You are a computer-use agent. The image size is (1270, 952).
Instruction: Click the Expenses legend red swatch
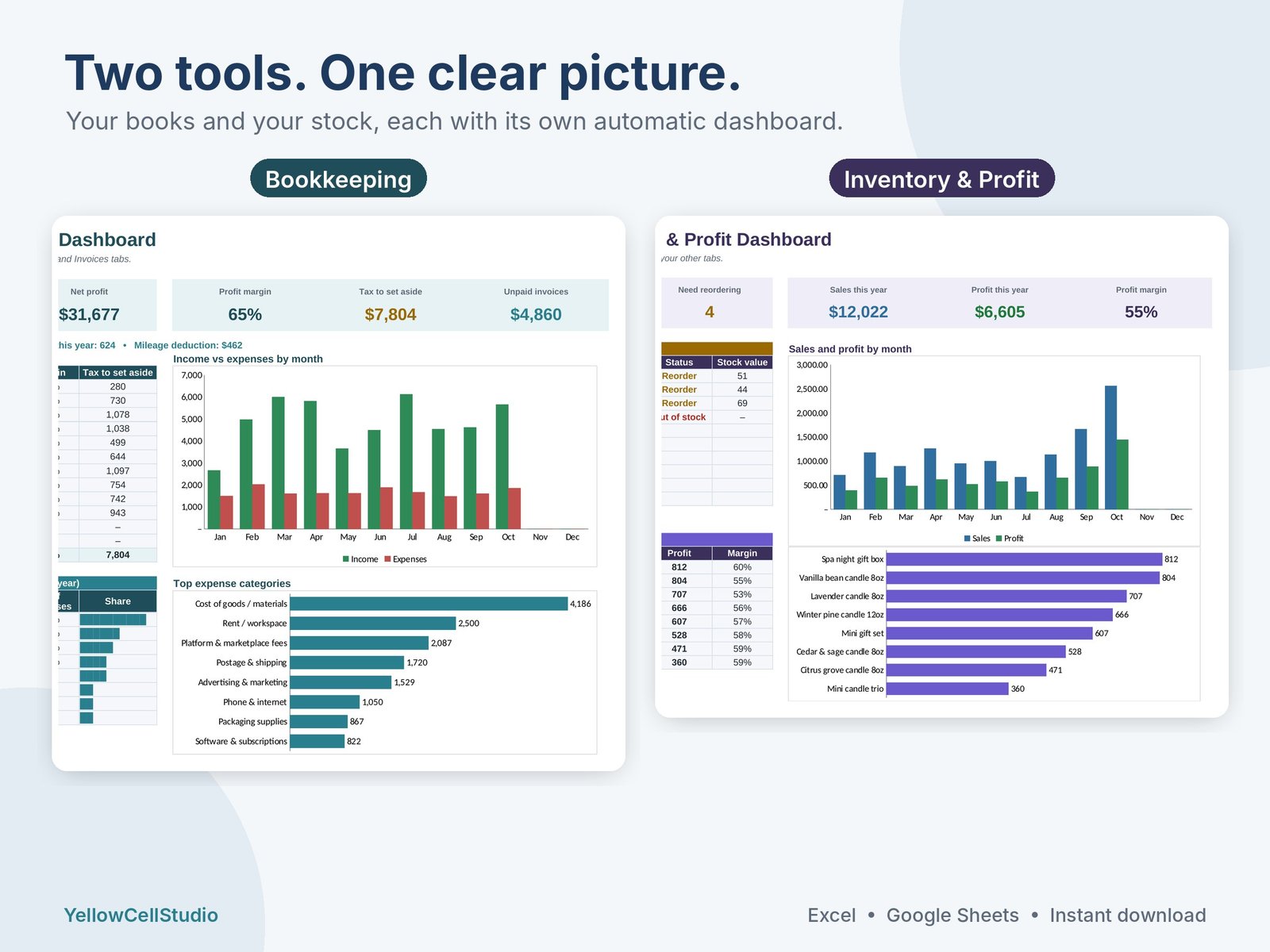(387, 559)
